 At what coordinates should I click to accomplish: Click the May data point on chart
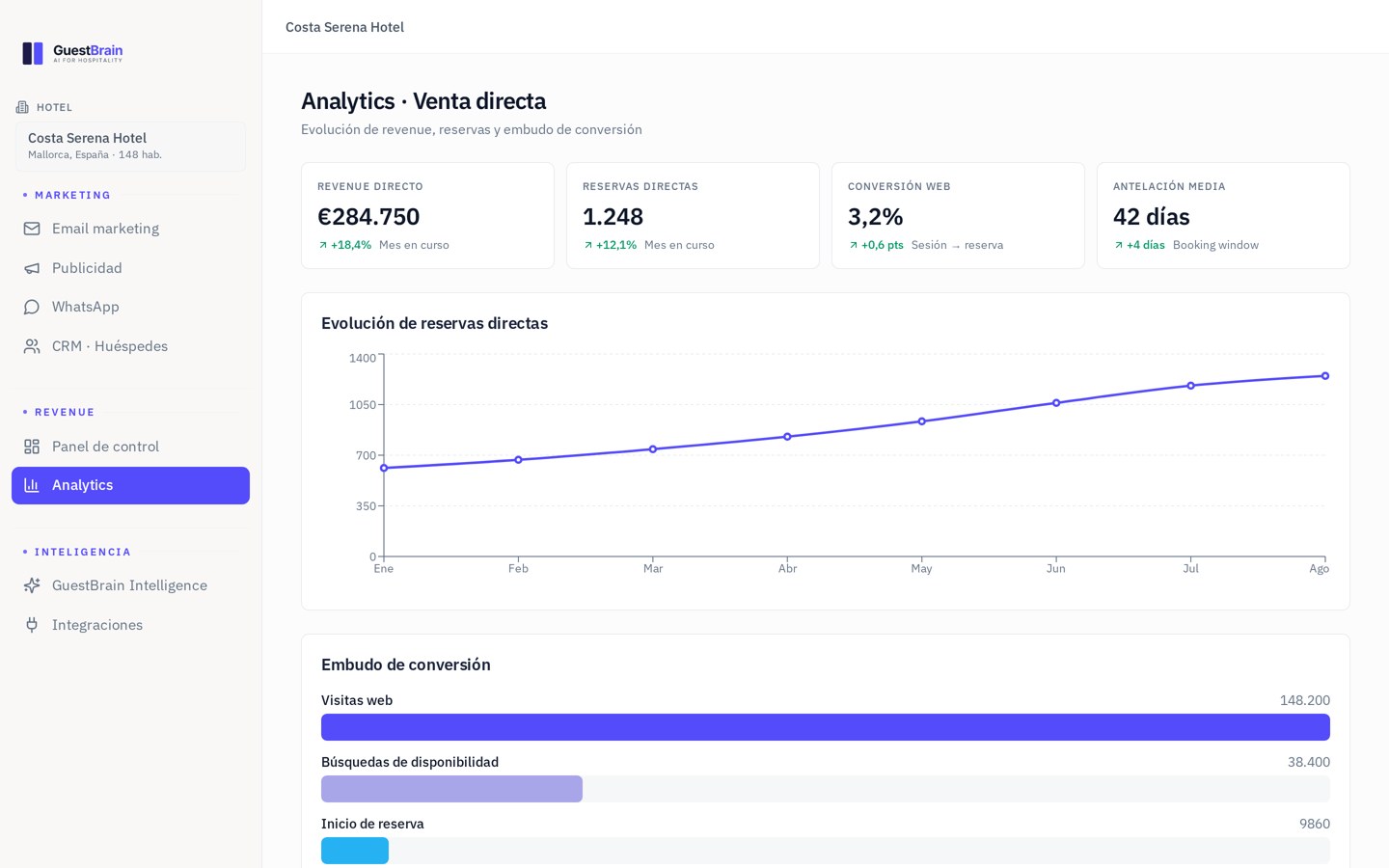click(x=922, y=421)
